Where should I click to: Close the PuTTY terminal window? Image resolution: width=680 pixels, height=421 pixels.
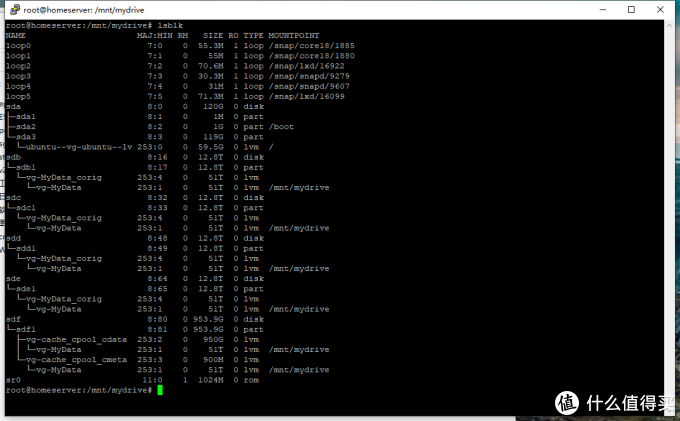pos(660,10)
